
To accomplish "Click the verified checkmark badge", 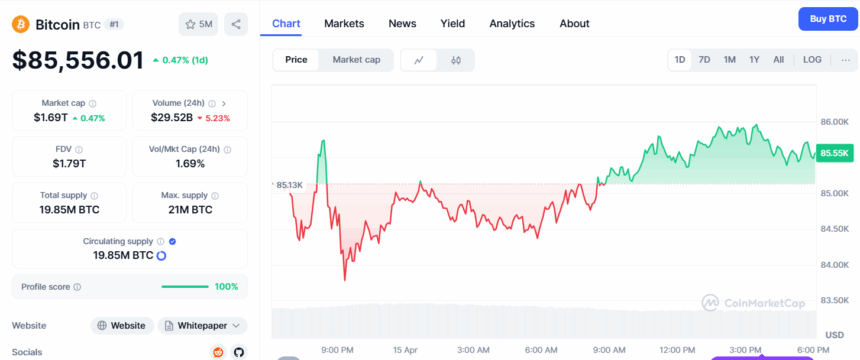I will point(172,241).
